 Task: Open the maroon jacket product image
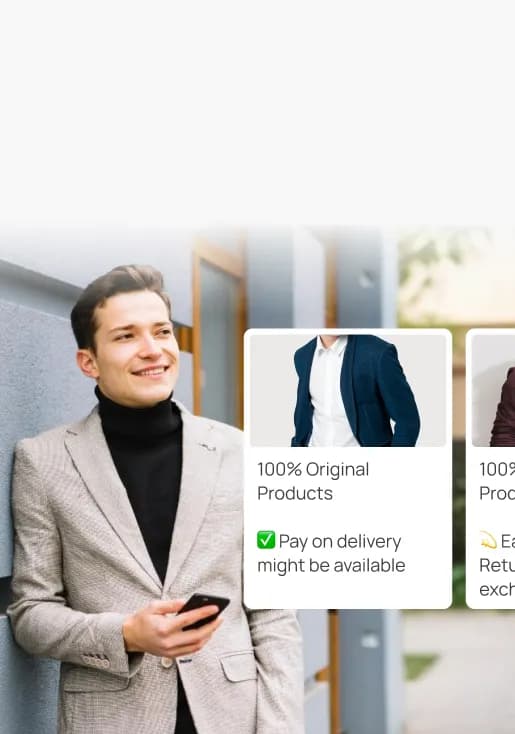coord(493,390)
